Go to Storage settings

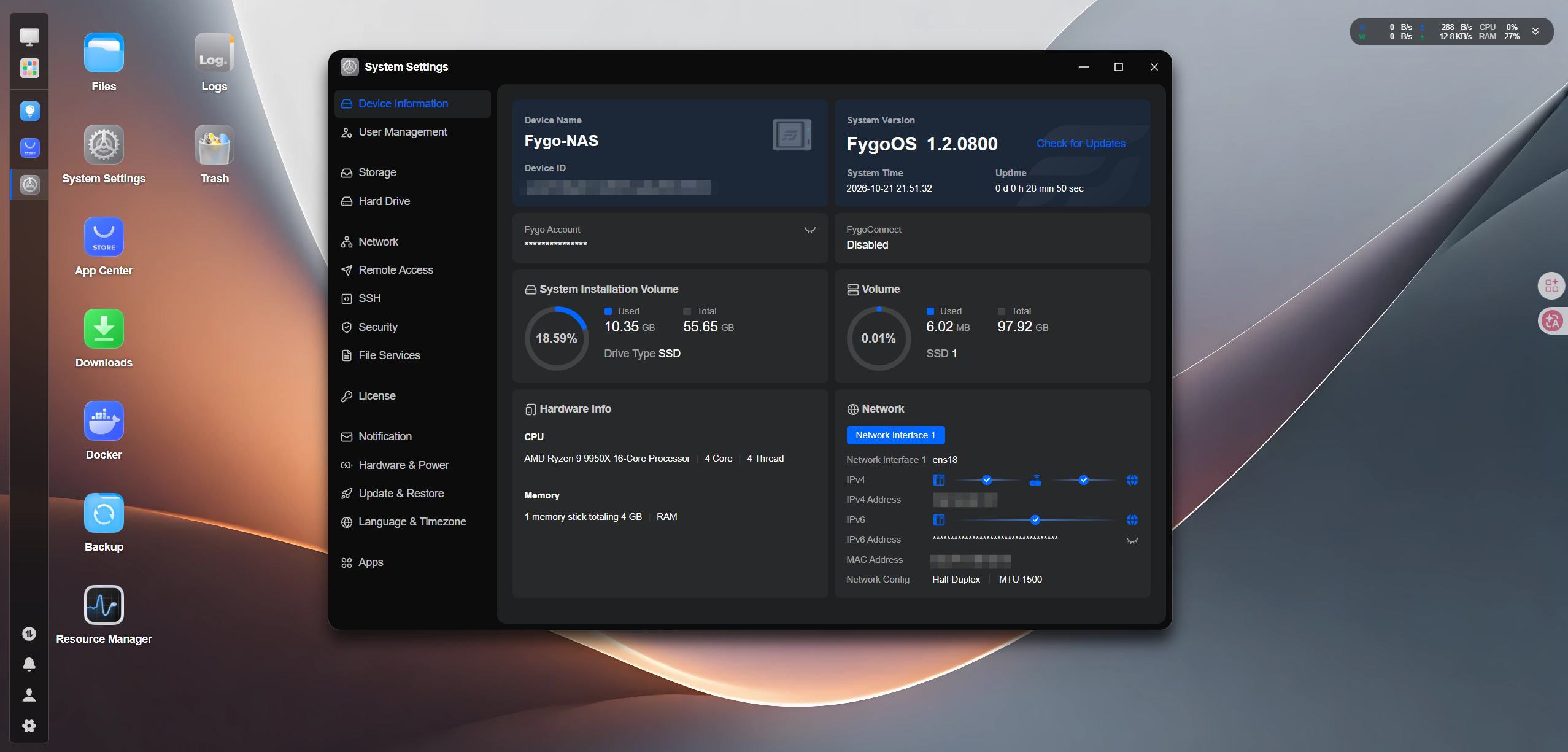[412, 172]
